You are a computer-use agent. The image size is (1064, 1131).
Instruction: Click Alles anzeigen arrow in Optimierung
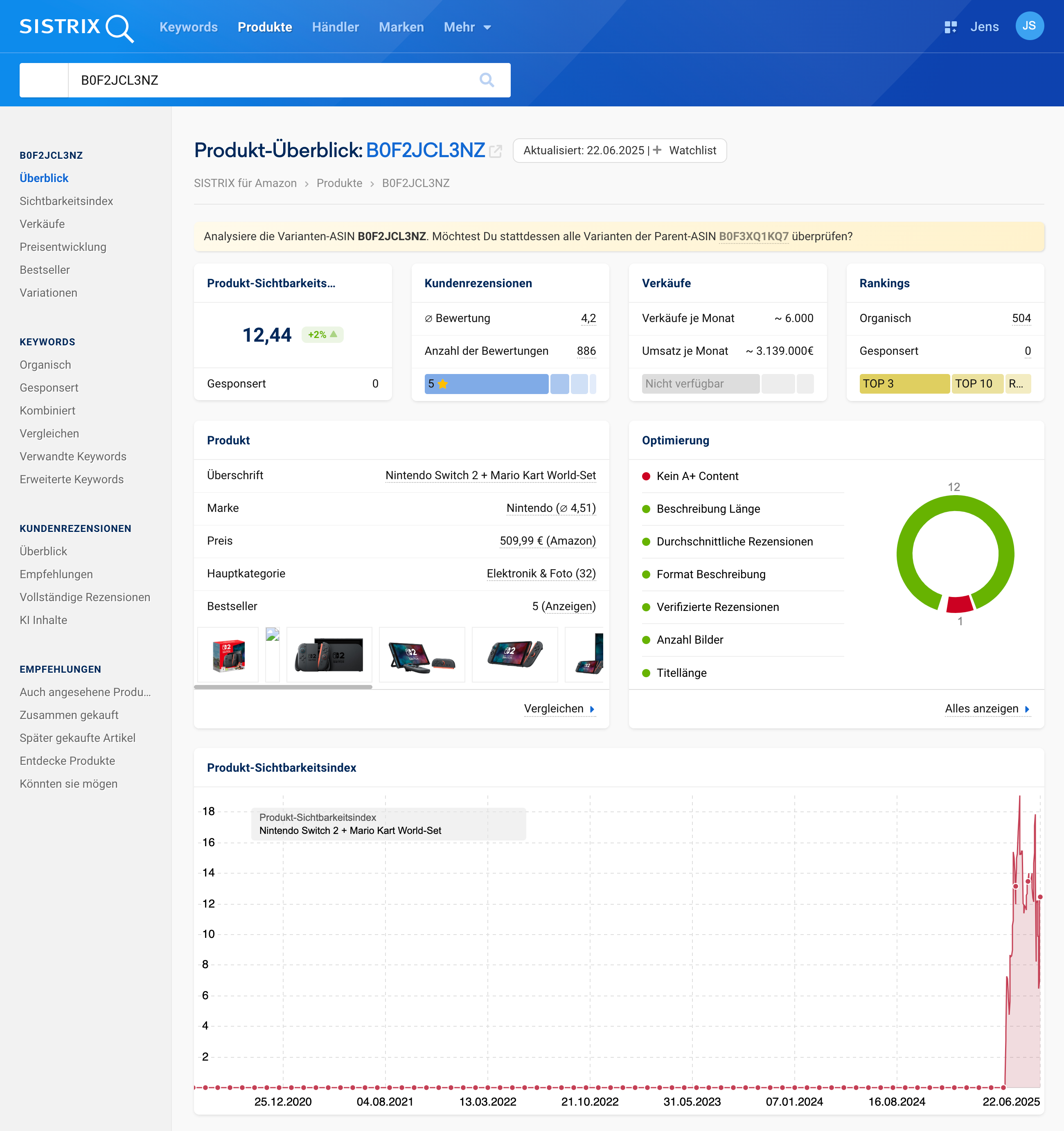pos(1027,710)
